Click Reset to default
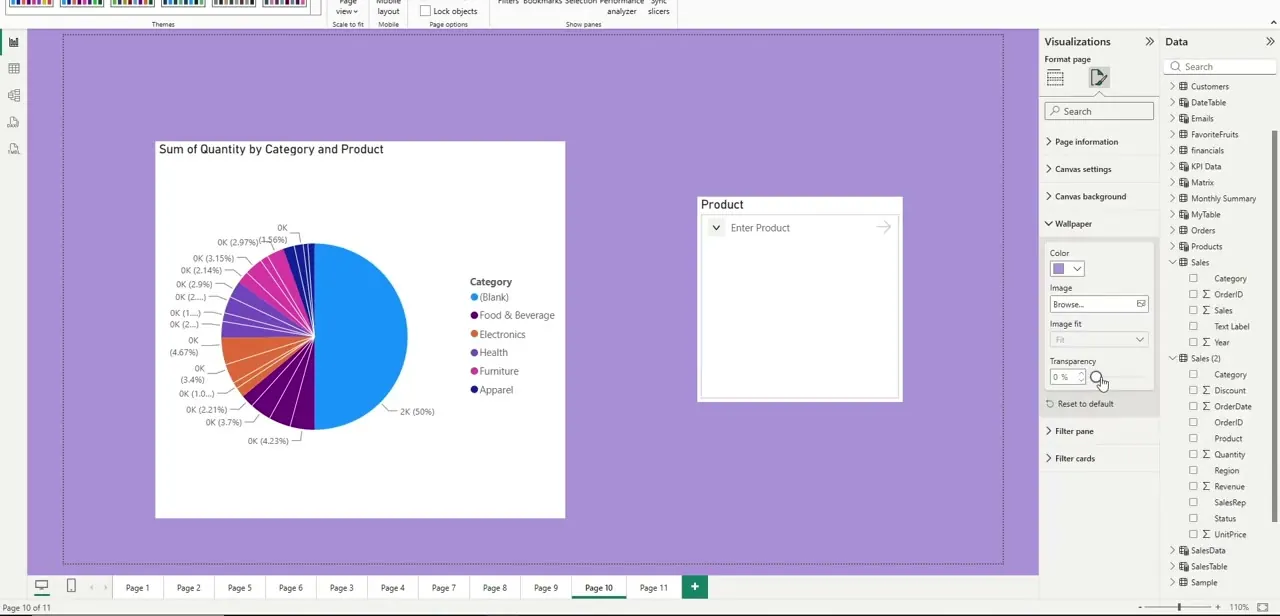1280x616 pixels. [1085, 404]
